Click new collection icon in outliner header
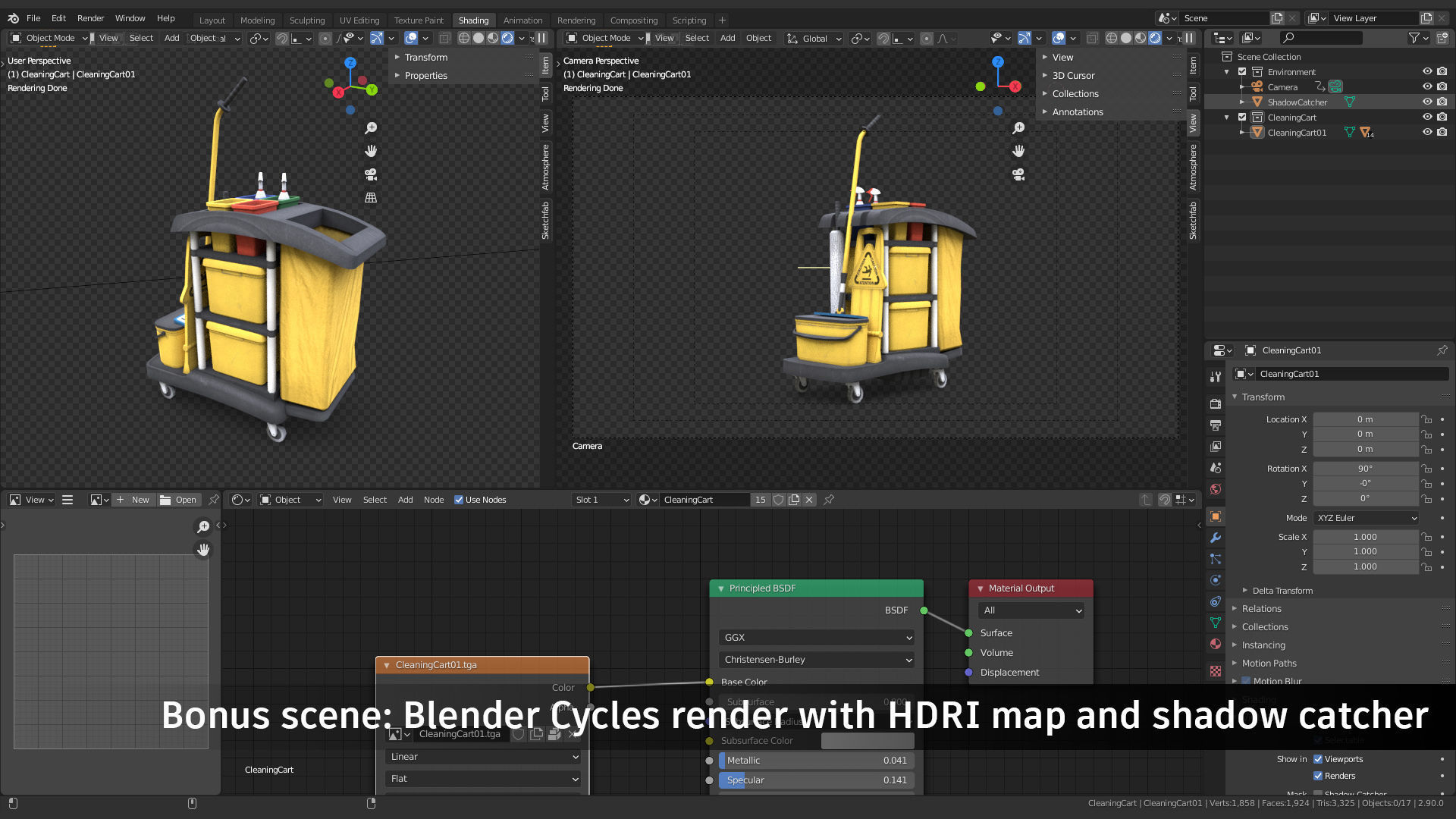1456x819 pixels. [1442, 38]
